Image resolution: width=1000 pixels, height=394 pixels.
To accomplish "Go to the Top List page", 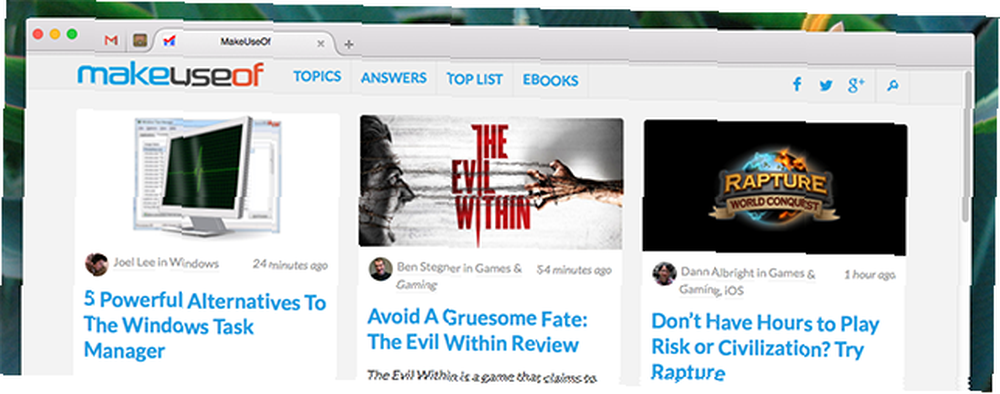I will pos(474,79).
